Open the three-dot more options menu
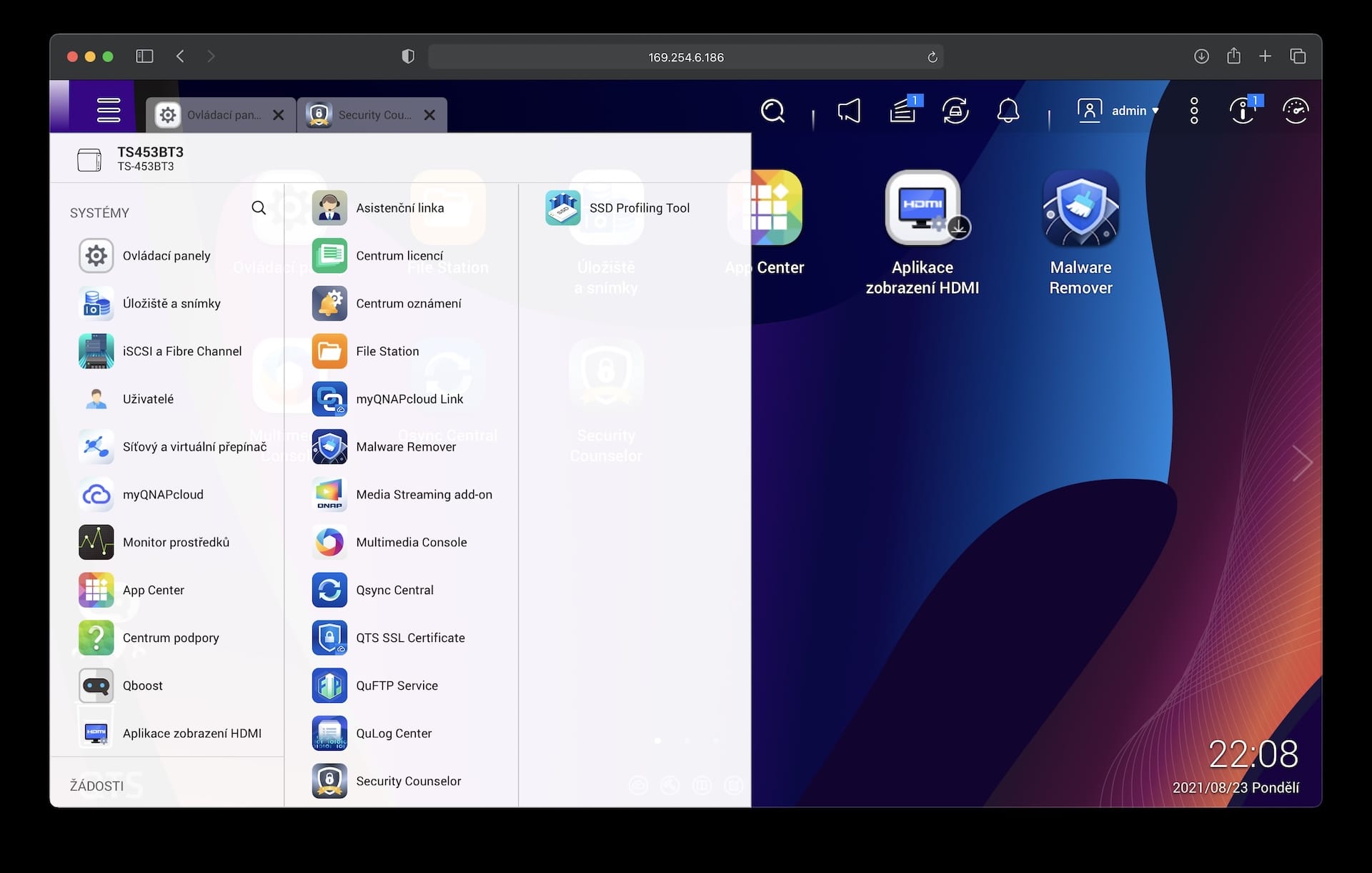The width and height of the screenshot is (1372, 873). [1194, 111]
